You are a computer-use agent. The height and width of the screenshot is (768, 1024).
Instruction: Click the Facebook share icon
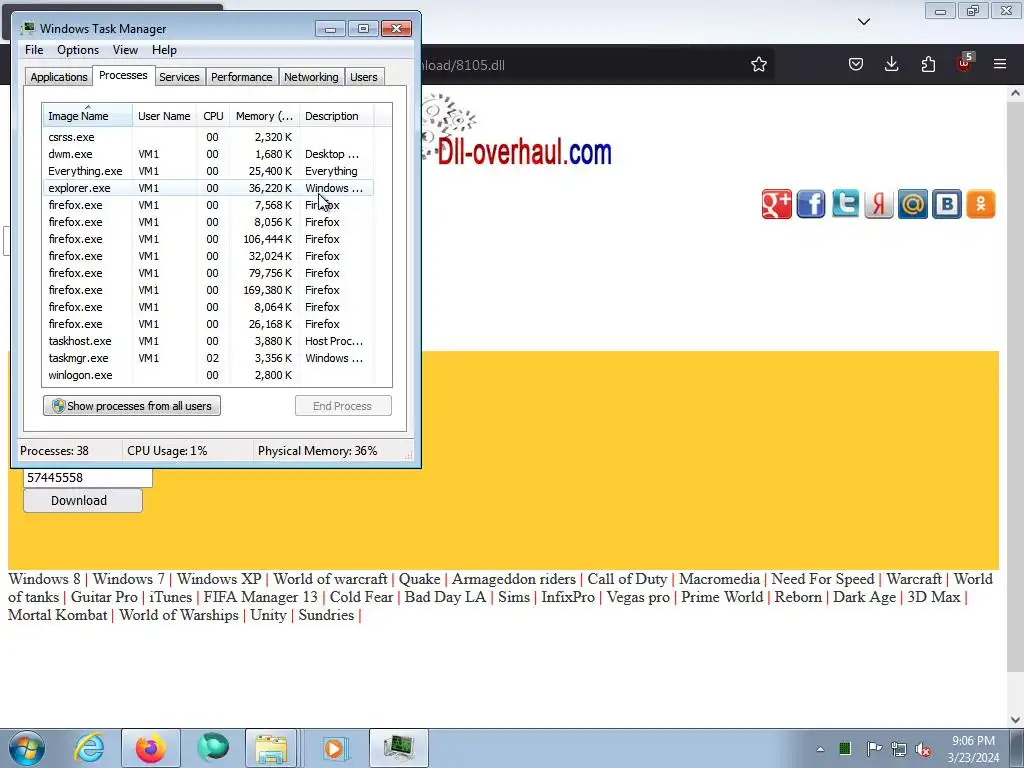(810, 204)
